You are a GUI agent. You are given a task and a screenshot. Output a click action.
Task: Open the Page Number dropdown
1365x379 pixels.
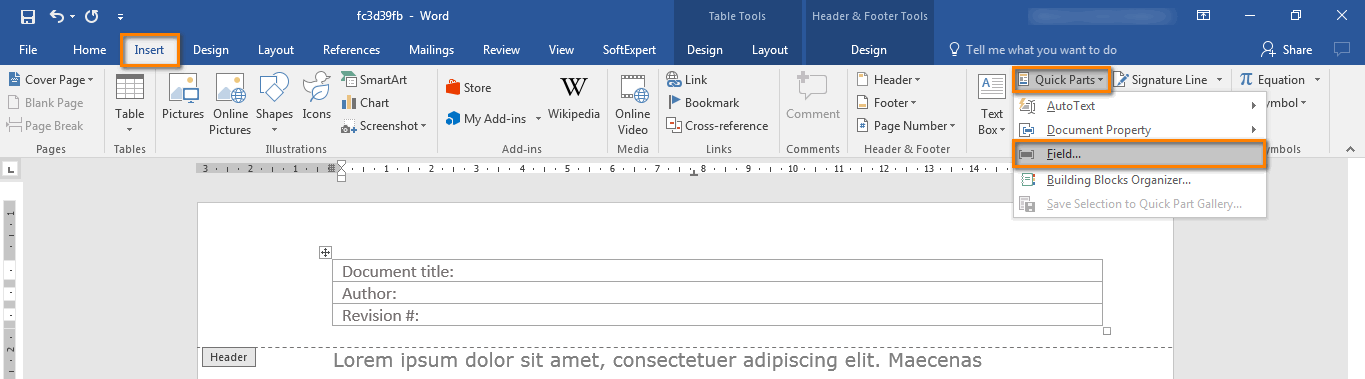pos(907,126)
